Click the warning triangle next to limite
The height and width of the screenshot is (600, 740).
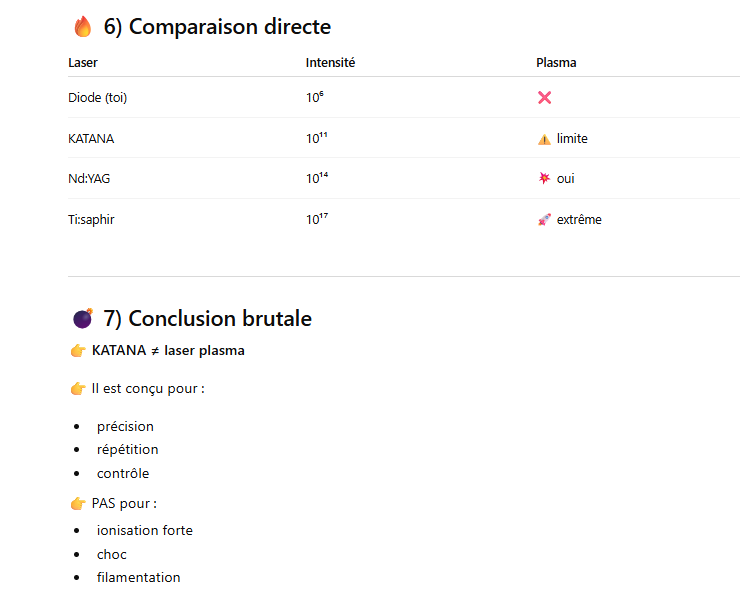tap(544, 139)
